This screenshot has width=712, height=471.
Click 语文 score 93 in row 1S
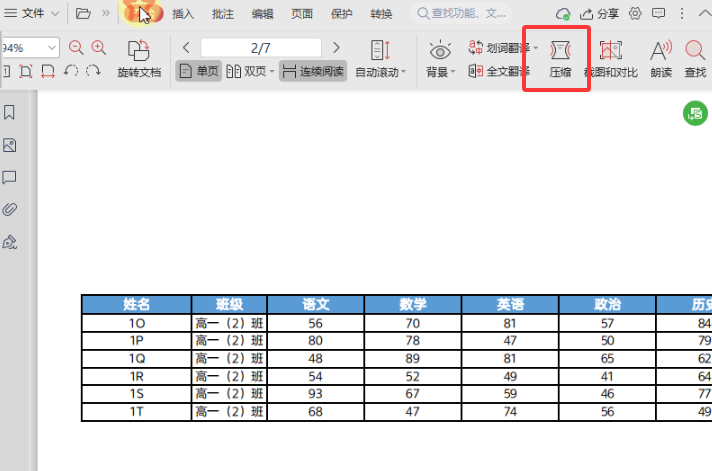coord(316,394)
